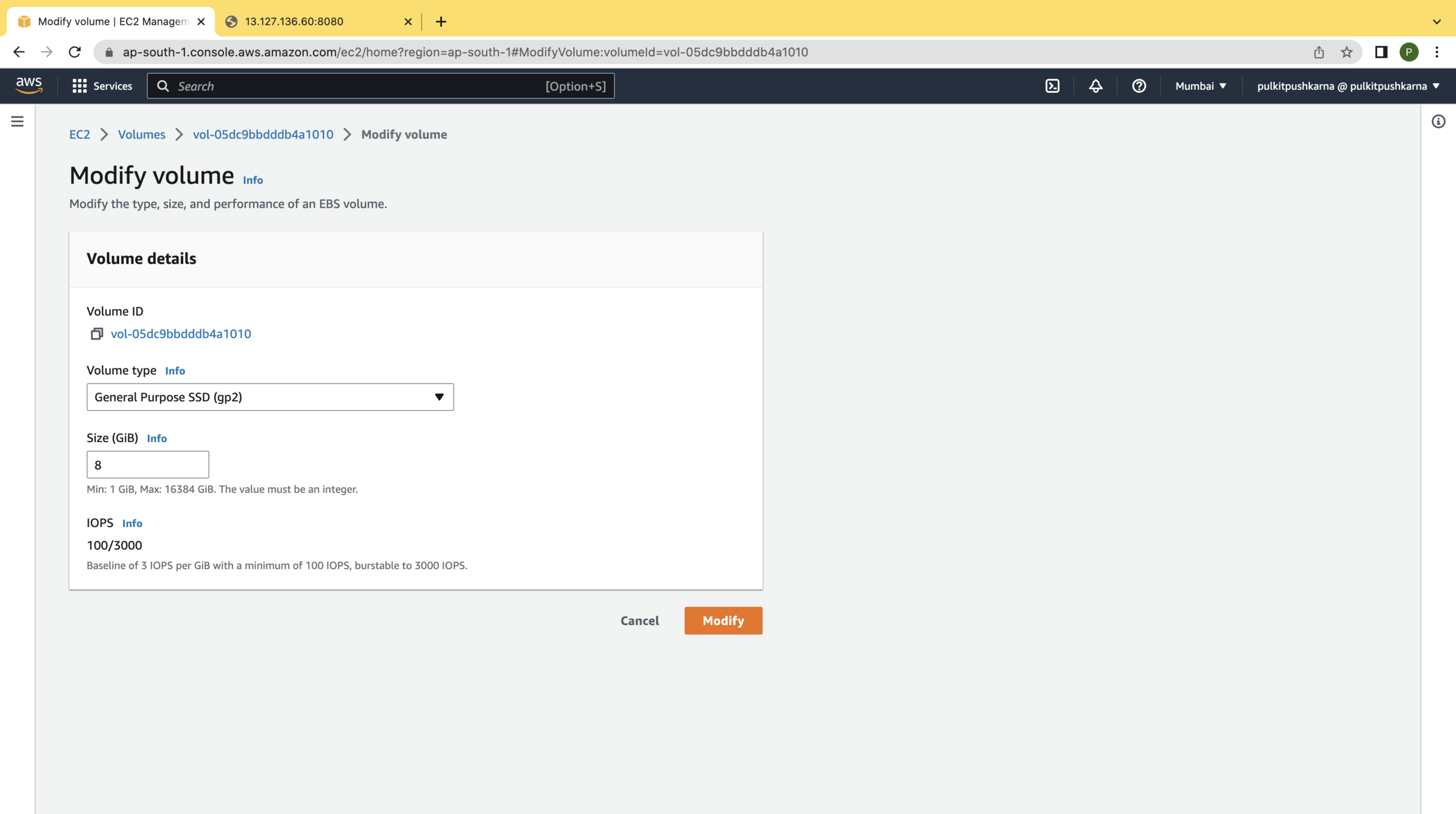Click the help question mark icon
The height and width of the screenshot is (814, 1456).
click(1138, 86)
